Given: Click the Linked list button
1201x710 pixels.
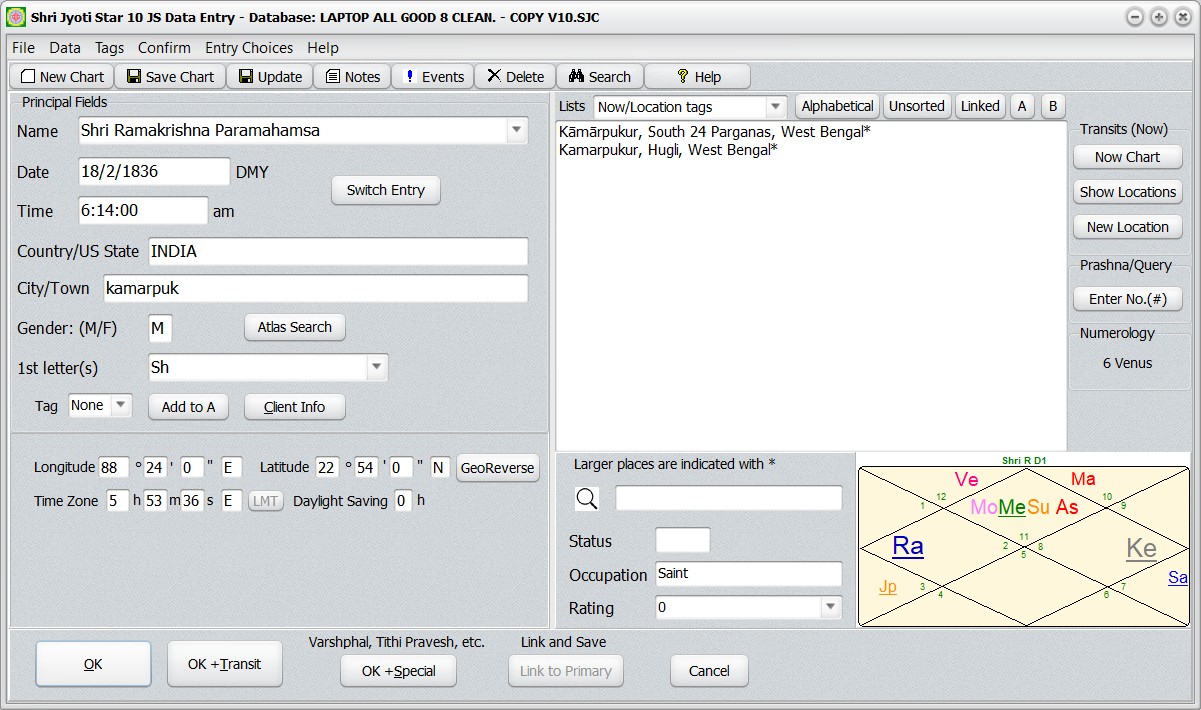Looking at the screenshot, I should click(x=980, y=106).
